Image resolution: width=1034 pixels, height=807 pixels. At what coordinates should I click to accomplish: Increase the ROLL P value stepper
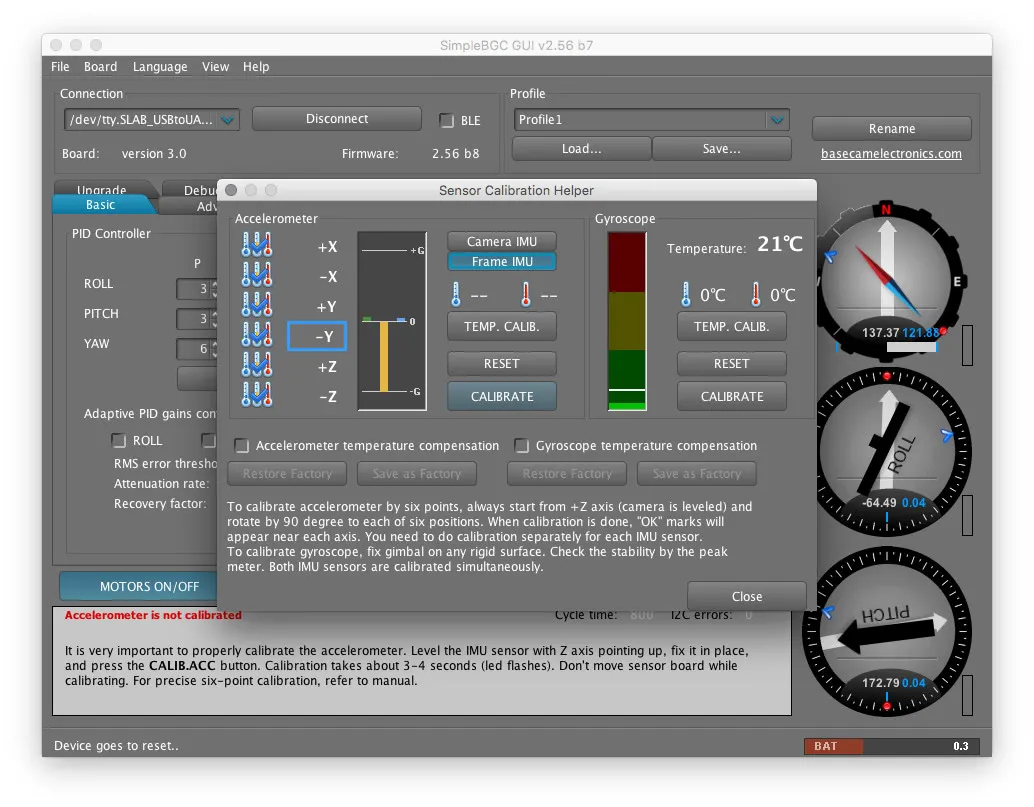tap(214, 284)
